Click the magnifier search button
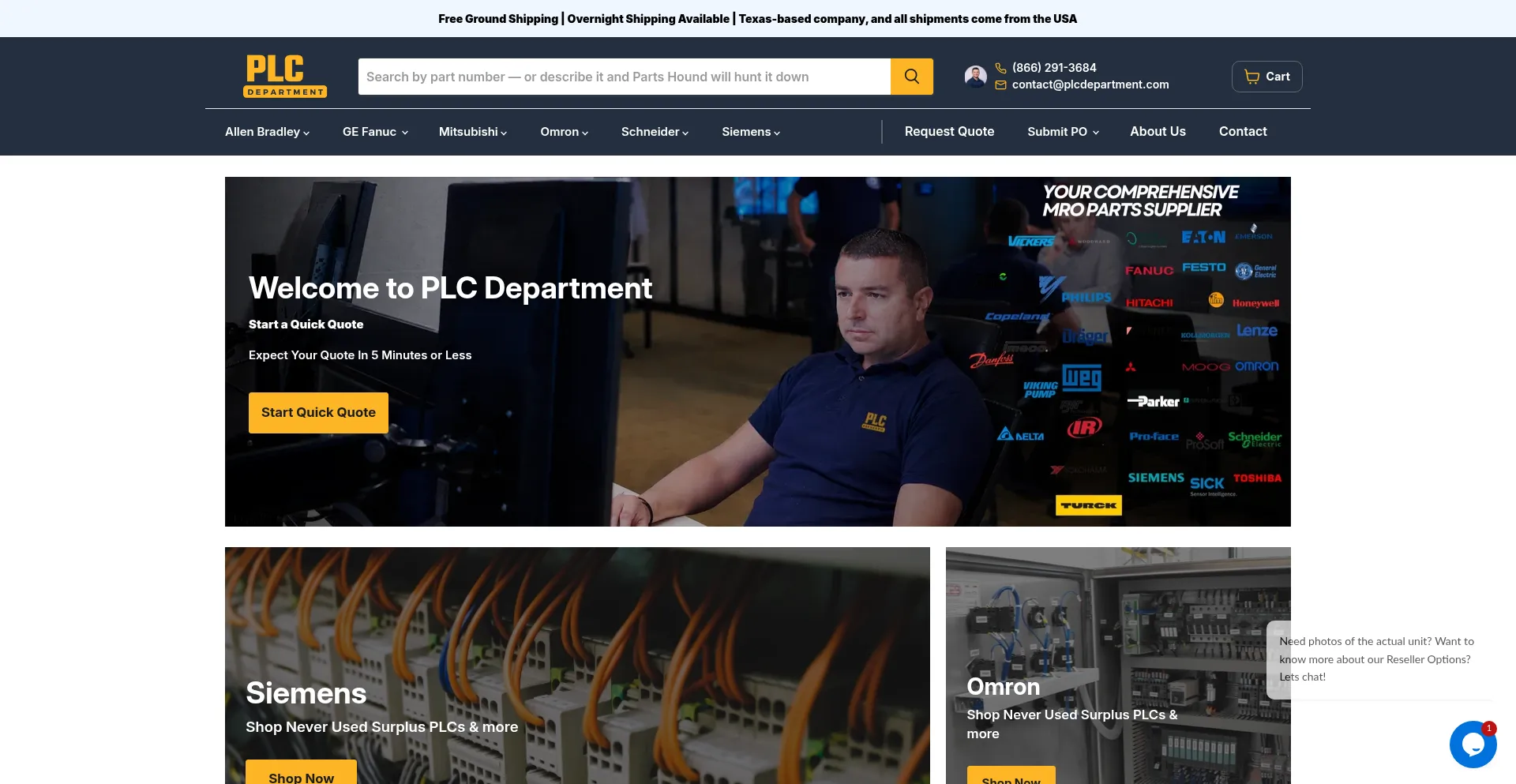Viewport: 1516px width, 784px height. click(x=912, y=77)
